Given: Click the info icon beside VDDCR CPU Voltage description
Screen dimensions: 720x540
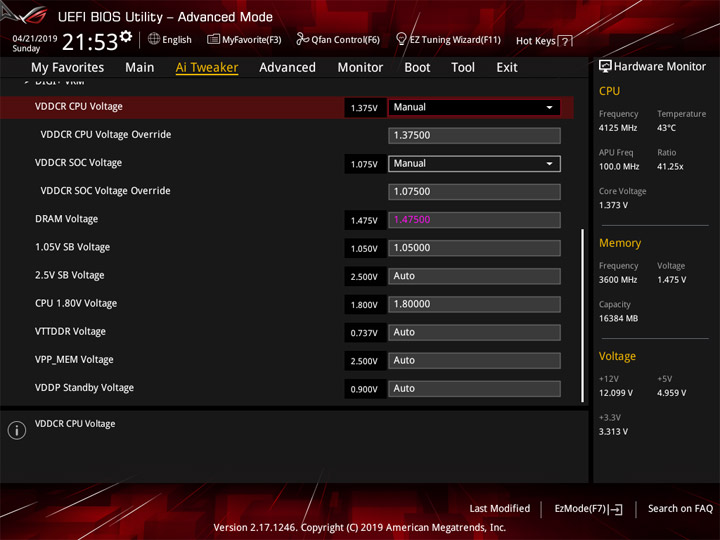Looking at the screenshot, I should [x=17, y=430].
